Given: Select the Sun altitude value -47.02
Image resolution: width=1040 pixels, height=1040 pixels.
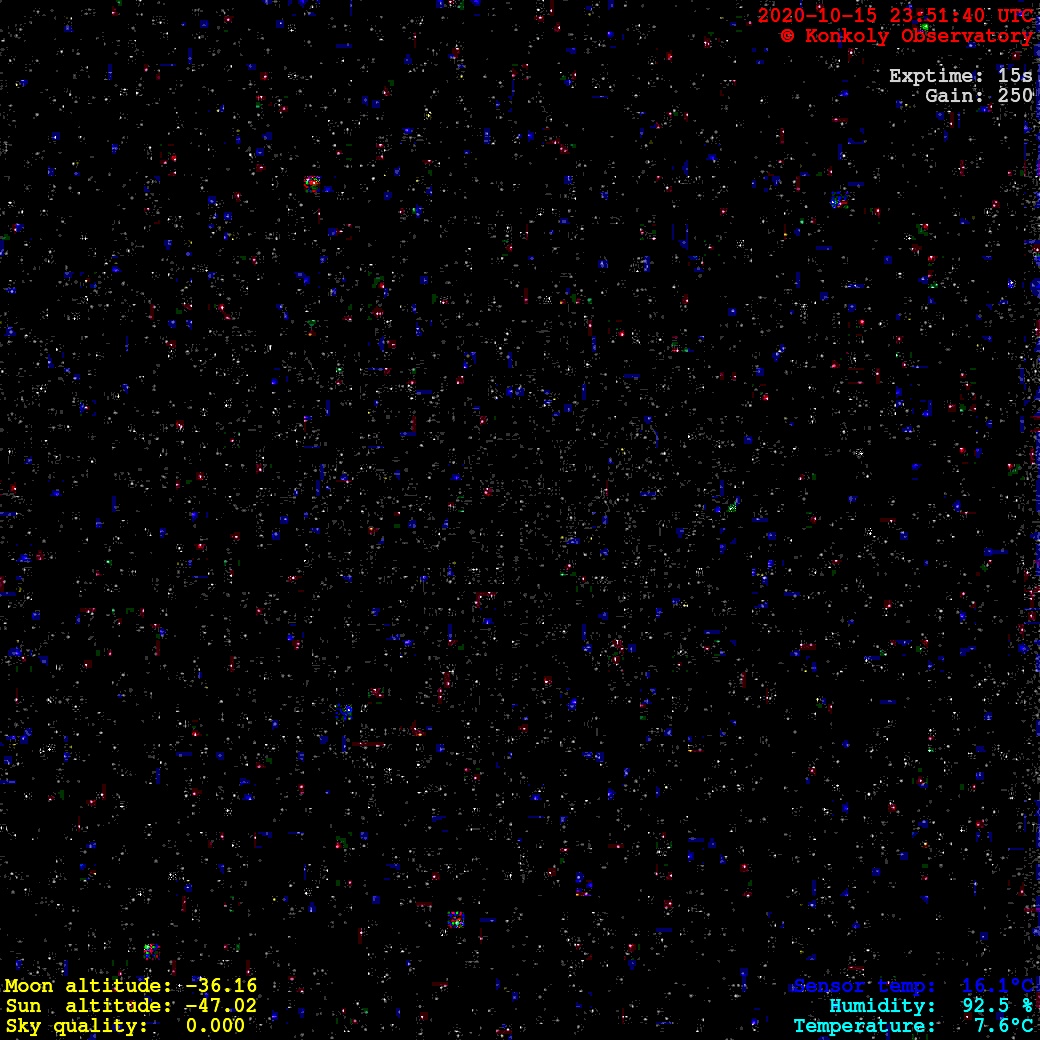Looking at the screenshot, I should click(220, 1006).
